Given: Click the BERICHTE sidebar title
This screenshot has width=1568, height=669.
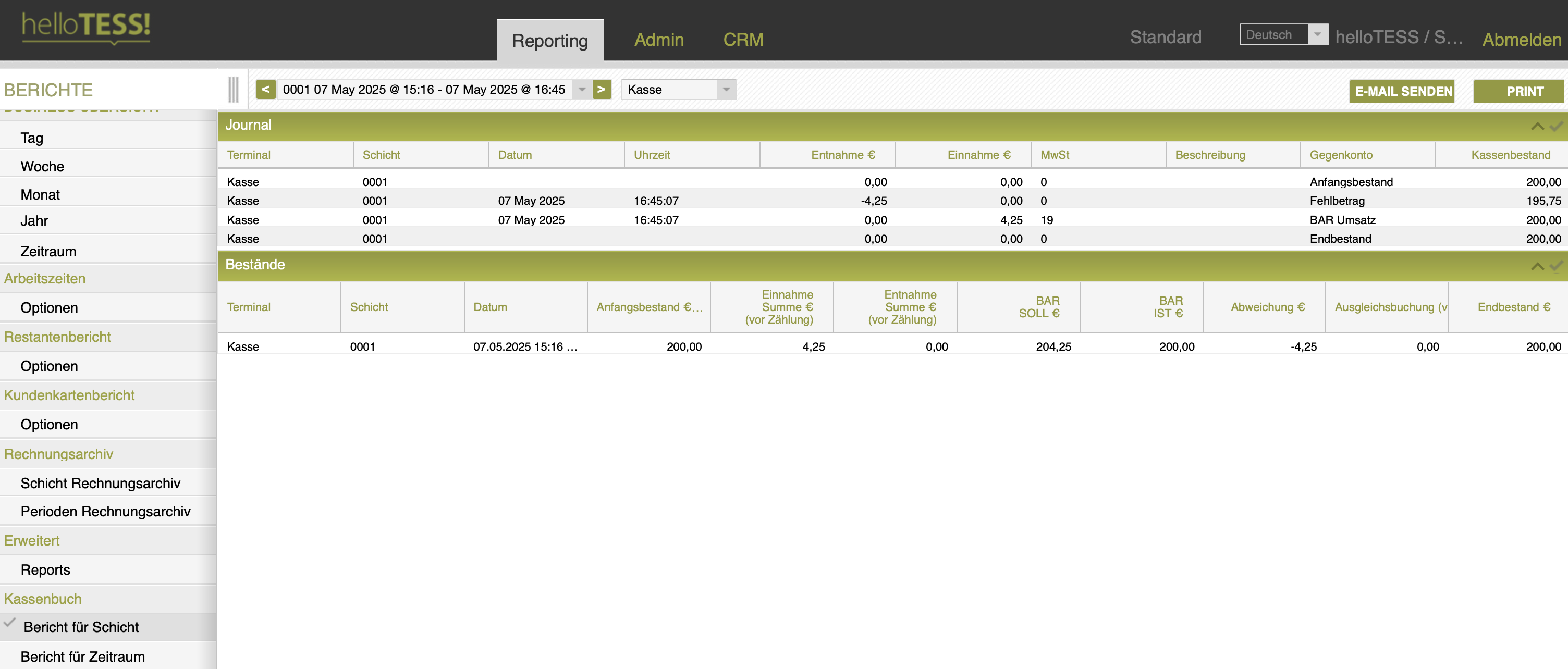Looking at the screenshot, I should (x=48, y=90).
